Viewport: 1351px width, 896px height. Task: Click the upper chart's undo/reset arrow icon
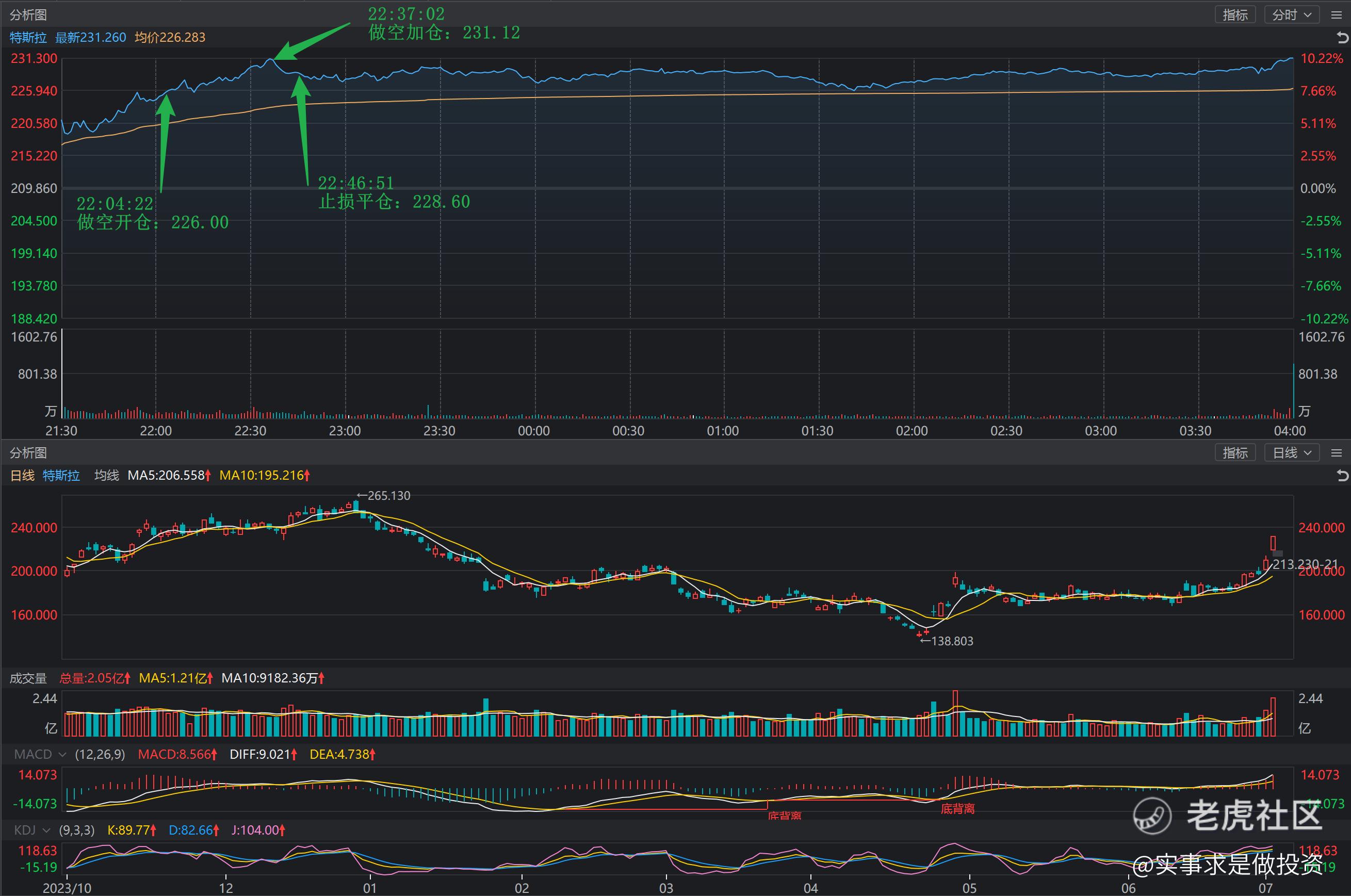tap(1342, 38)
